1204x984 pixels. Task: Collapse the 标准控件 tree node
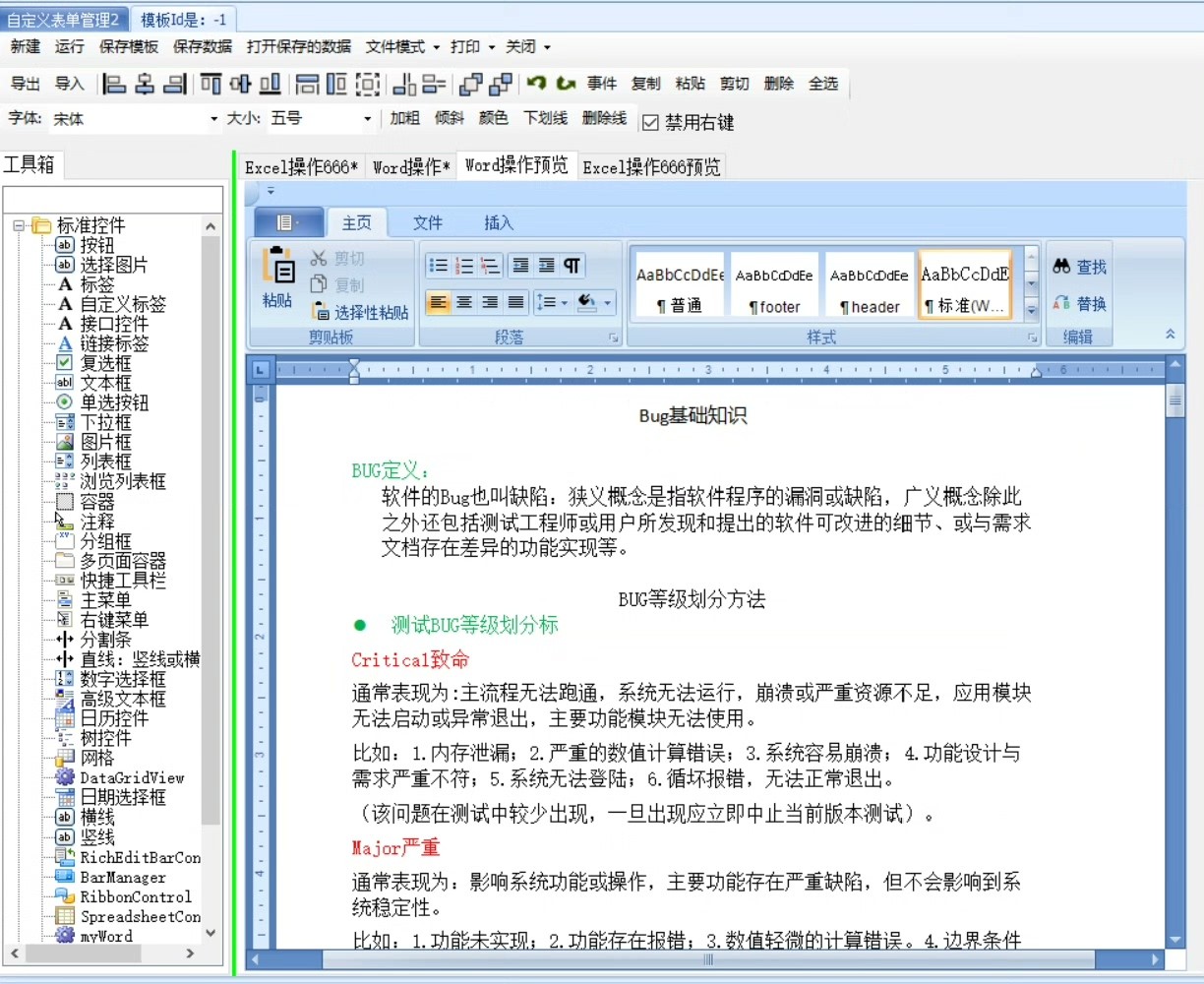pos(19,225)
